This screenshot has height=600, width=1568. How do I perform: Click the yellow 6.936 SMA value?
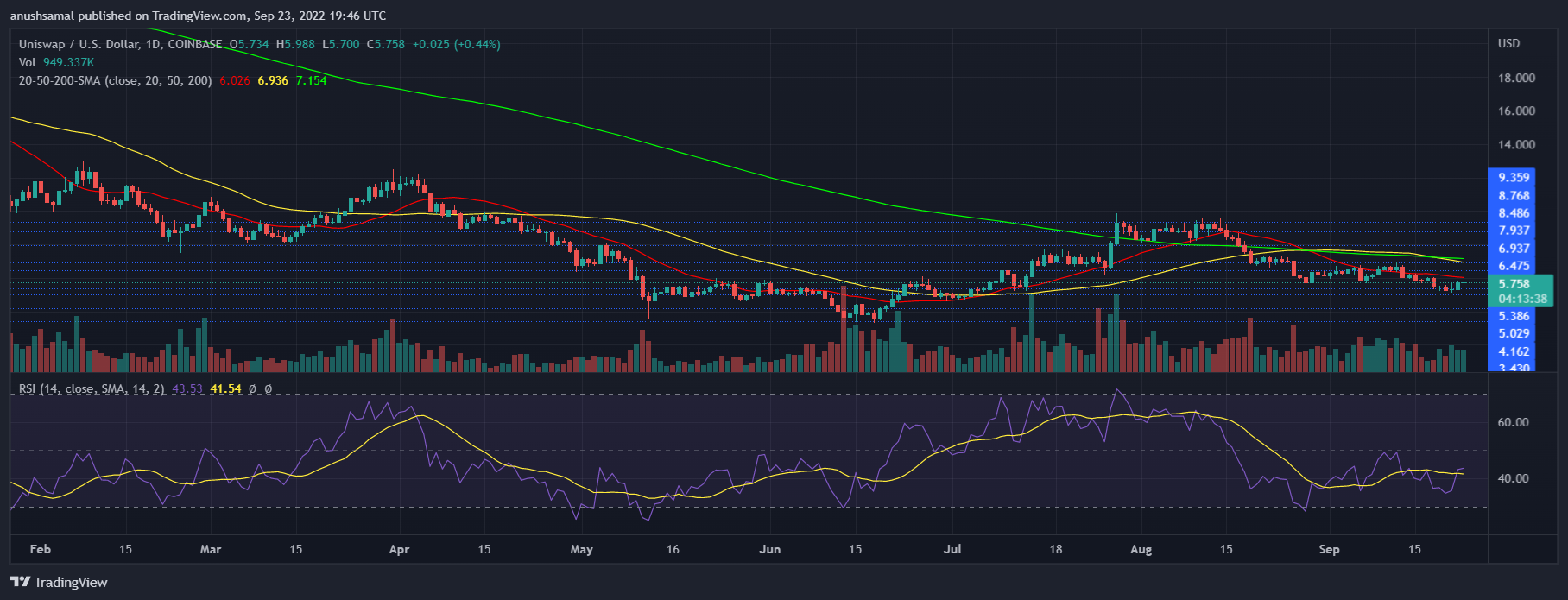pos(273,80)
